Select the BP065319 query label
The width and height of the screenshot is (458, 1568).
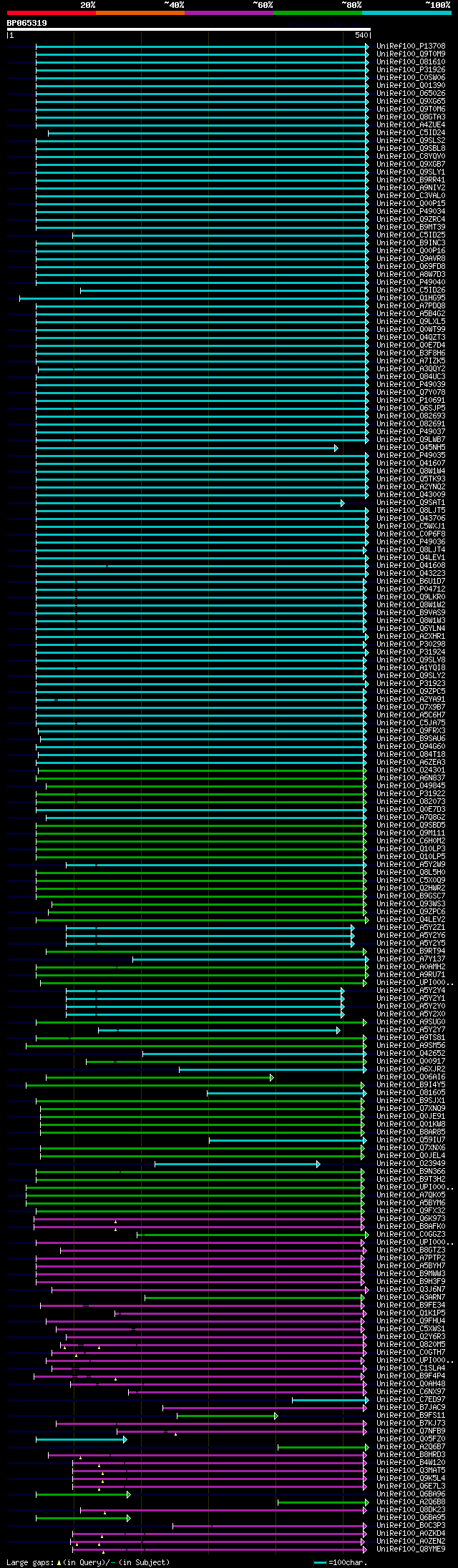coord(27,23)
